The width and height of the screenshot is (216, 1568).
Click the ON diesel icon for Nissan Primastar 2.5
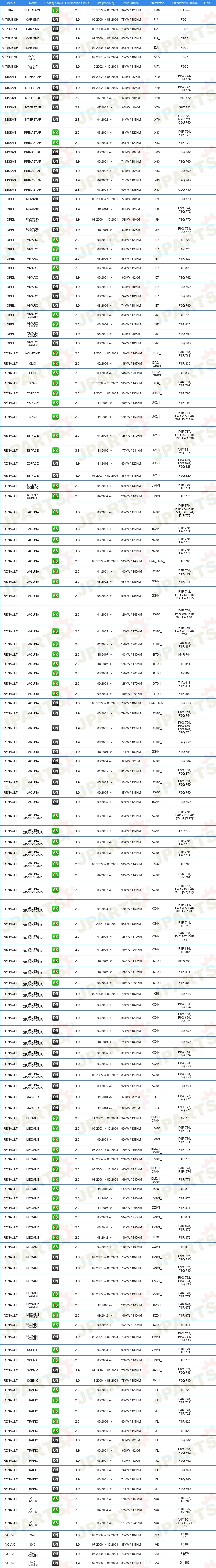pyautogui.click(x=55, y=190)
